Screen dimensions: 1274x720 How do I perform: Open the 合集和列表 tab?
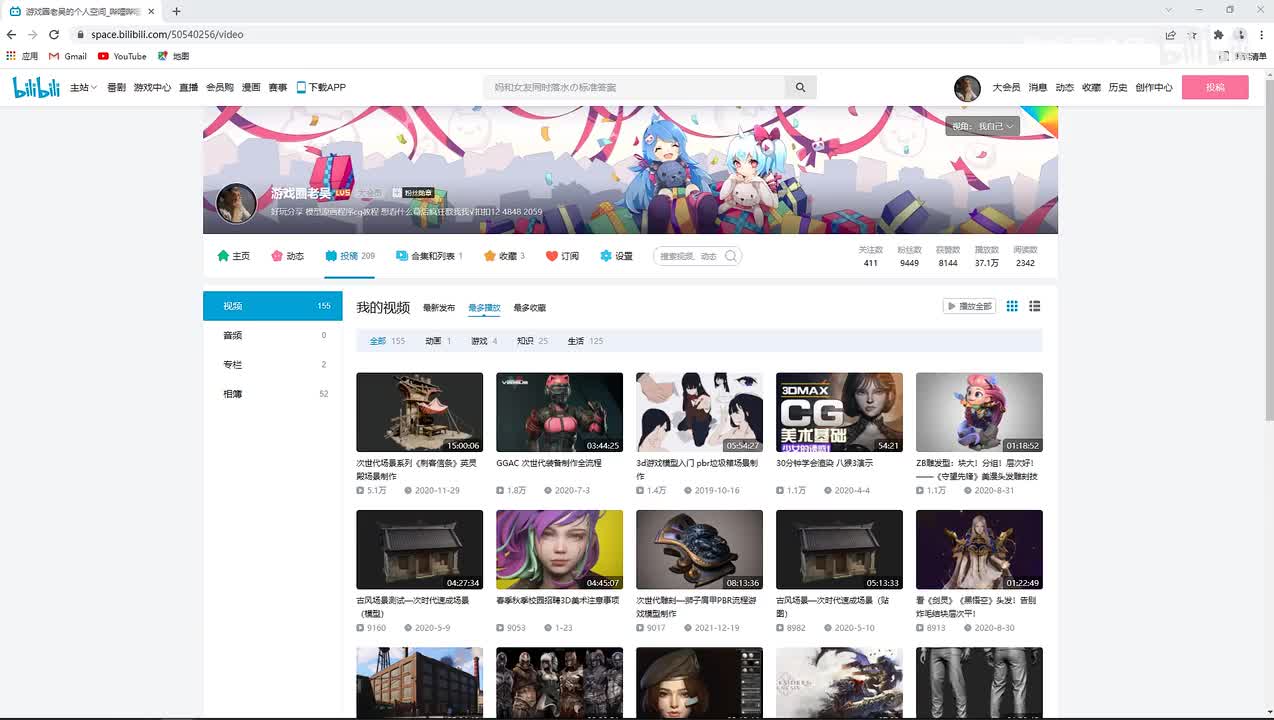click(x=430, y=256)
